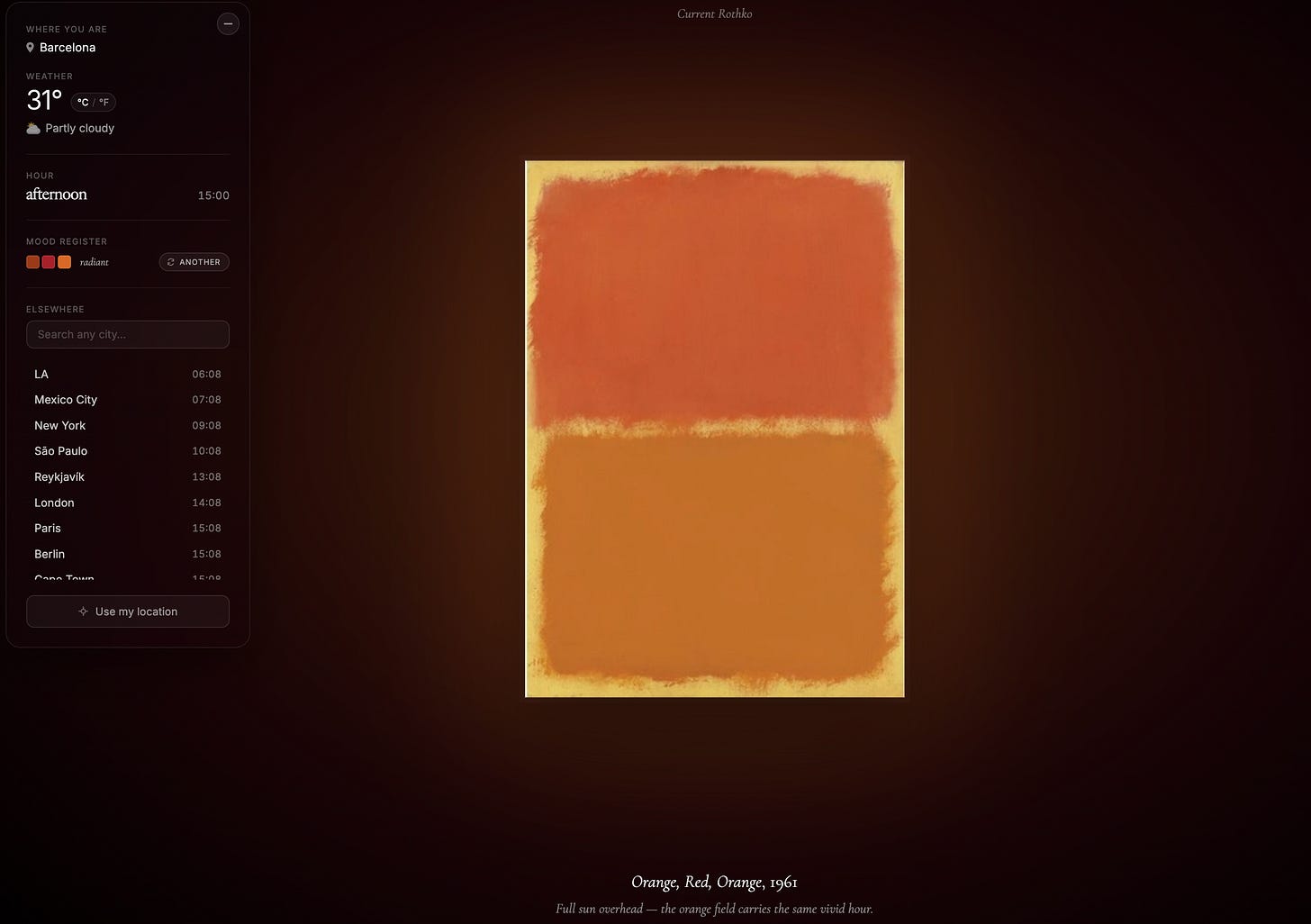Viewport: 1311px width, 924px height.
Task: Select Reykjavík from the list
Action: [128, 476]
